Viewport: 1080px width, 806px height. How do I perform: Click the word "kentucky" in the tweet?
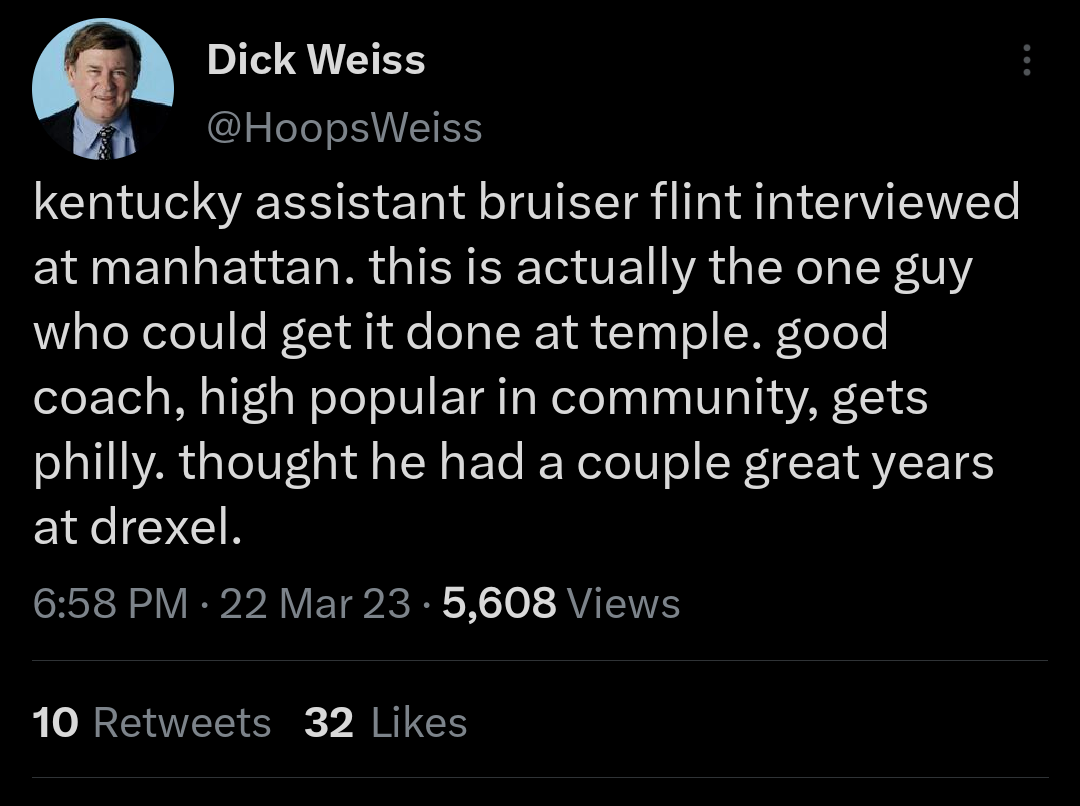tap(137, 204)
